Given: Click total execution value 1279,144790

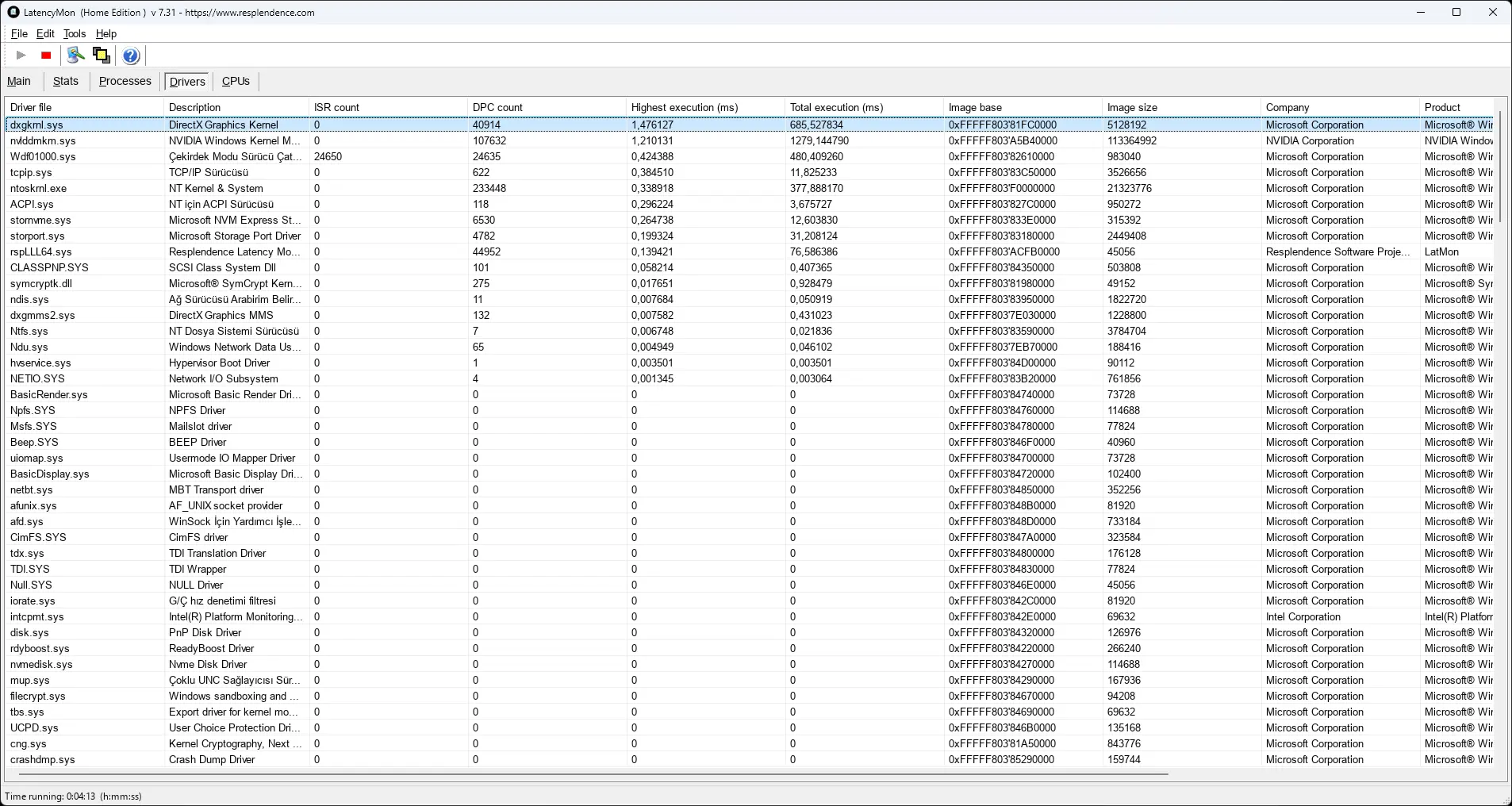Looking at the screenshot, I should pos(819,140).
